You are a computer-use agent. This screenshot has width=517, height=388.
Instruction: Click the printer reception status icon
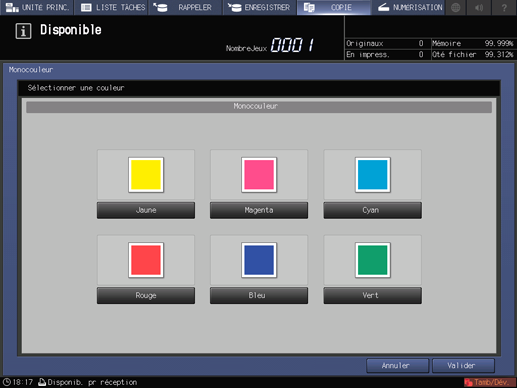[42, 382]
